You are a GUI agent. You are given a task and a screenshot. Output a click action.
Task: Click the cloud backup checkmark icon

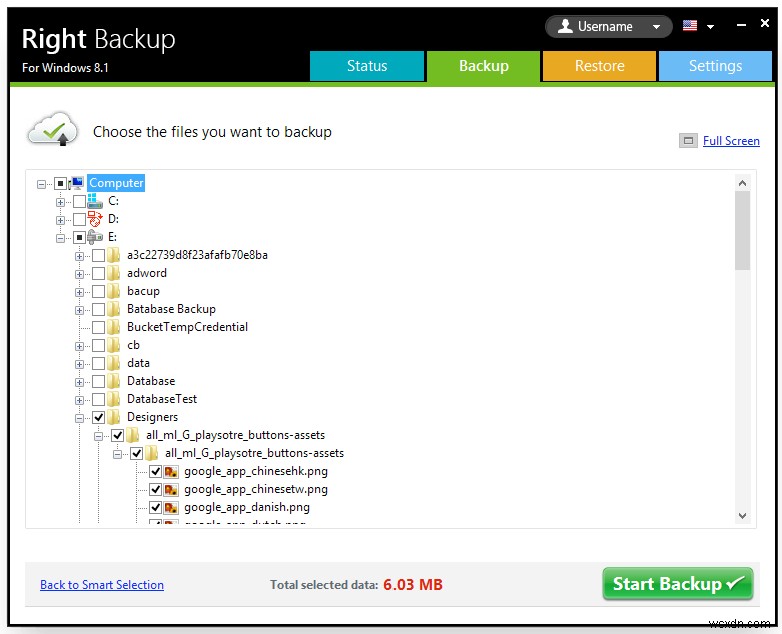click(52, 131)
